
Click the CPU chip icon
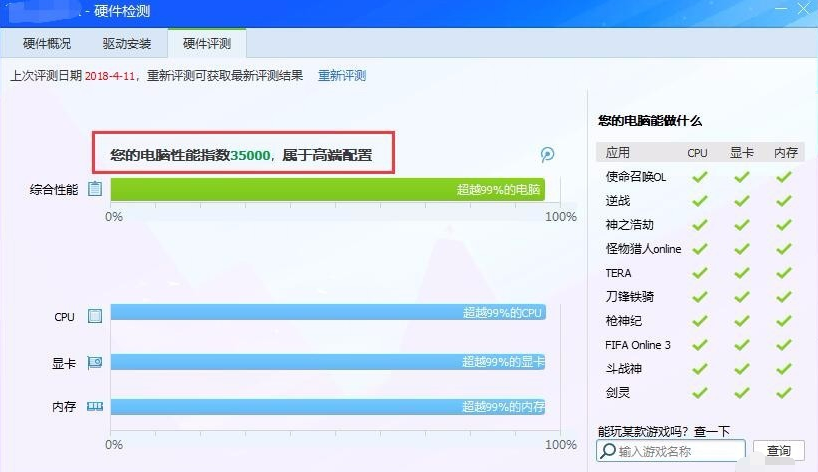(x=95, y=316)
